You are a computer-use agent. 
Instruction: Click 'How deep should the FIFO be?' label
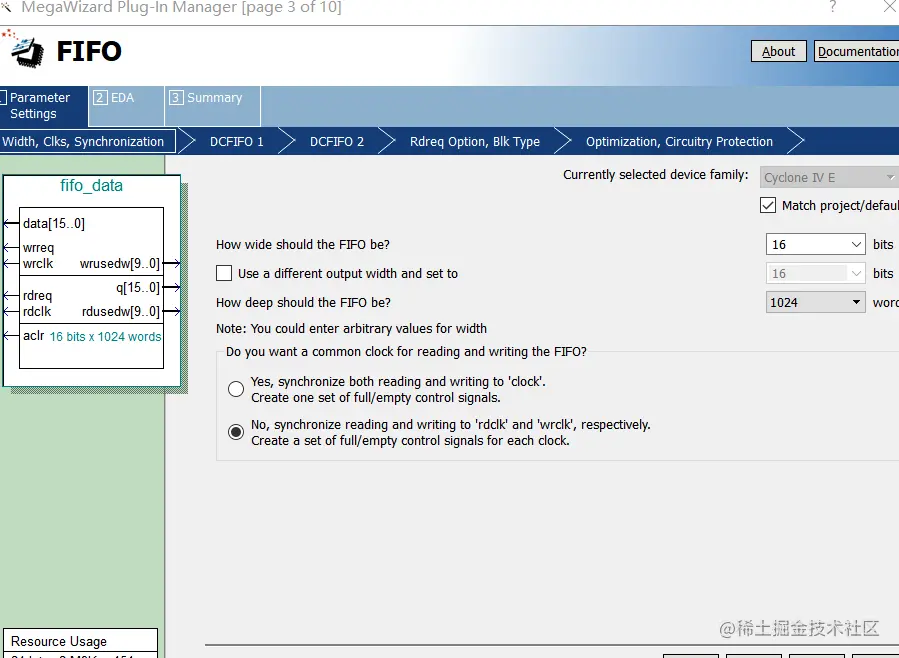click(x=303, y=302)
